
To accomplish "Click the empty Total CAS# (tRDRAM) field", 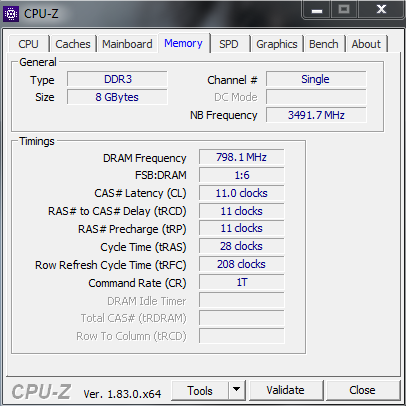I will click(242, 318).
